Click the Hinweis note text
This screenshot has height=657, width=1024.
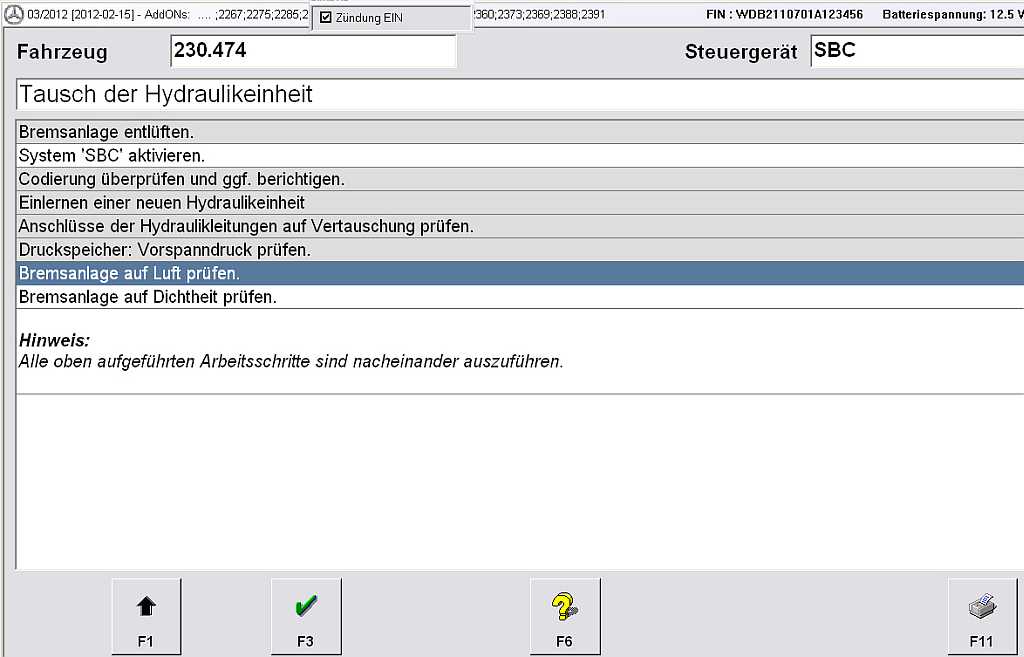click(x=290, y=361)
